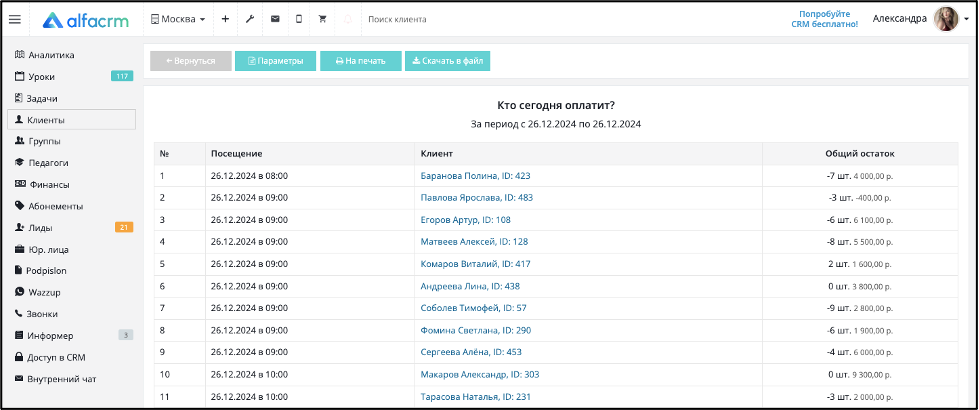This screenshot has width=979, height=410.
Task: Open the wrench settings icon
Action: pyautogui.click(x=250, y=19)
